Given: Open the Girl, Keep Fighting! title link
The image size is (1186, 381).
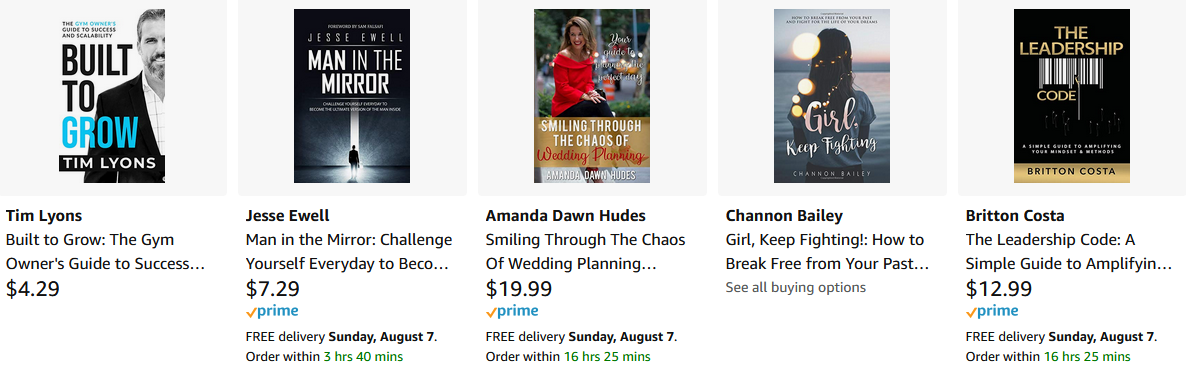Looking at the screenshot, I should click(x=827, y=252).
